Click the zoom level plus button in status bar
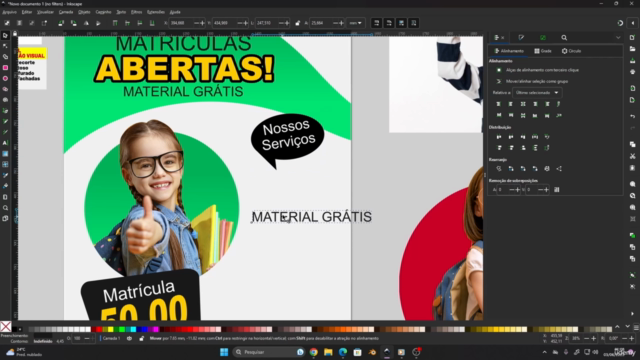This screenshot has width=640, height=360. tap(594, 338)
